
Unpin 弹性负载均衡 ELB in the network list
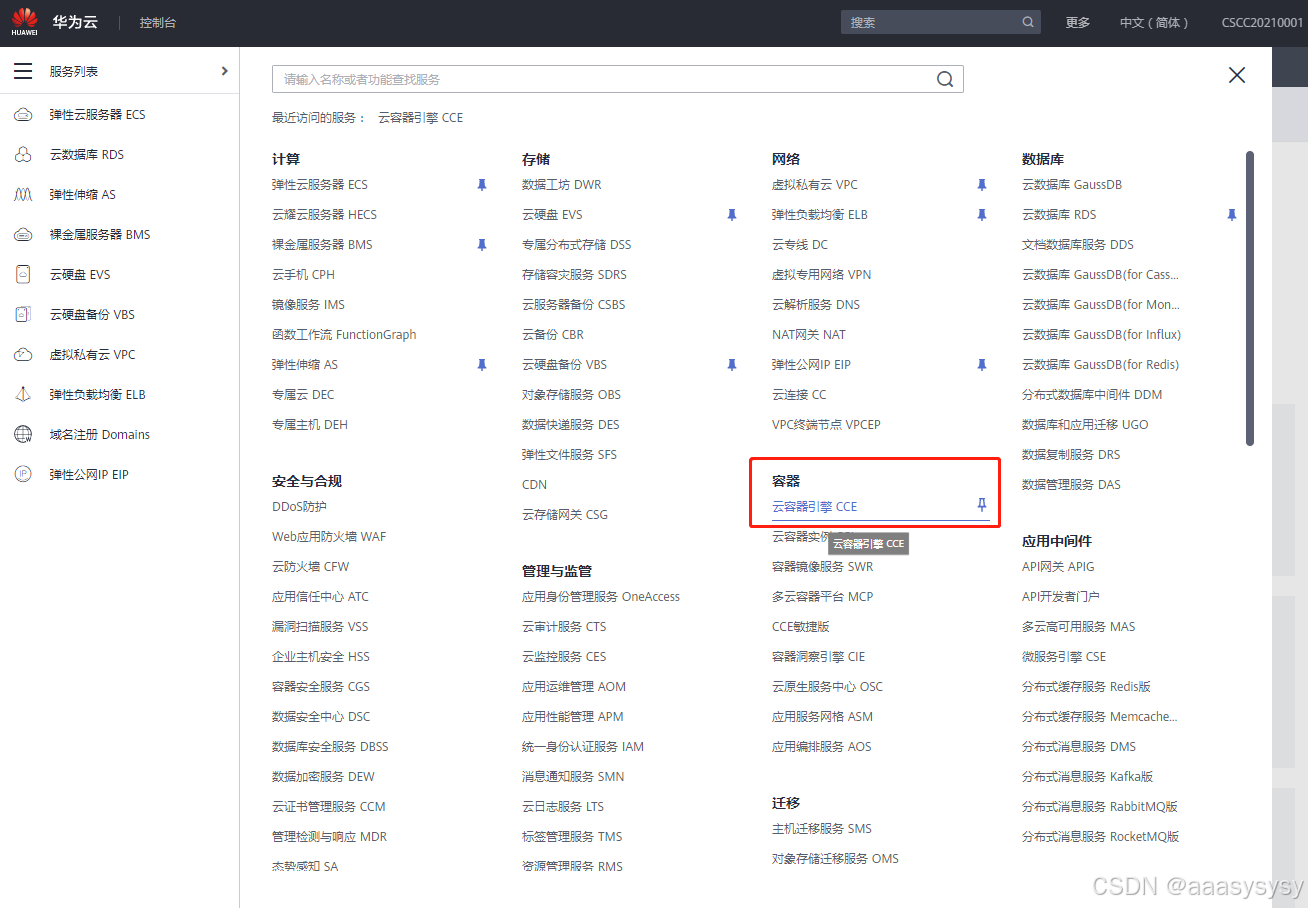982,215
